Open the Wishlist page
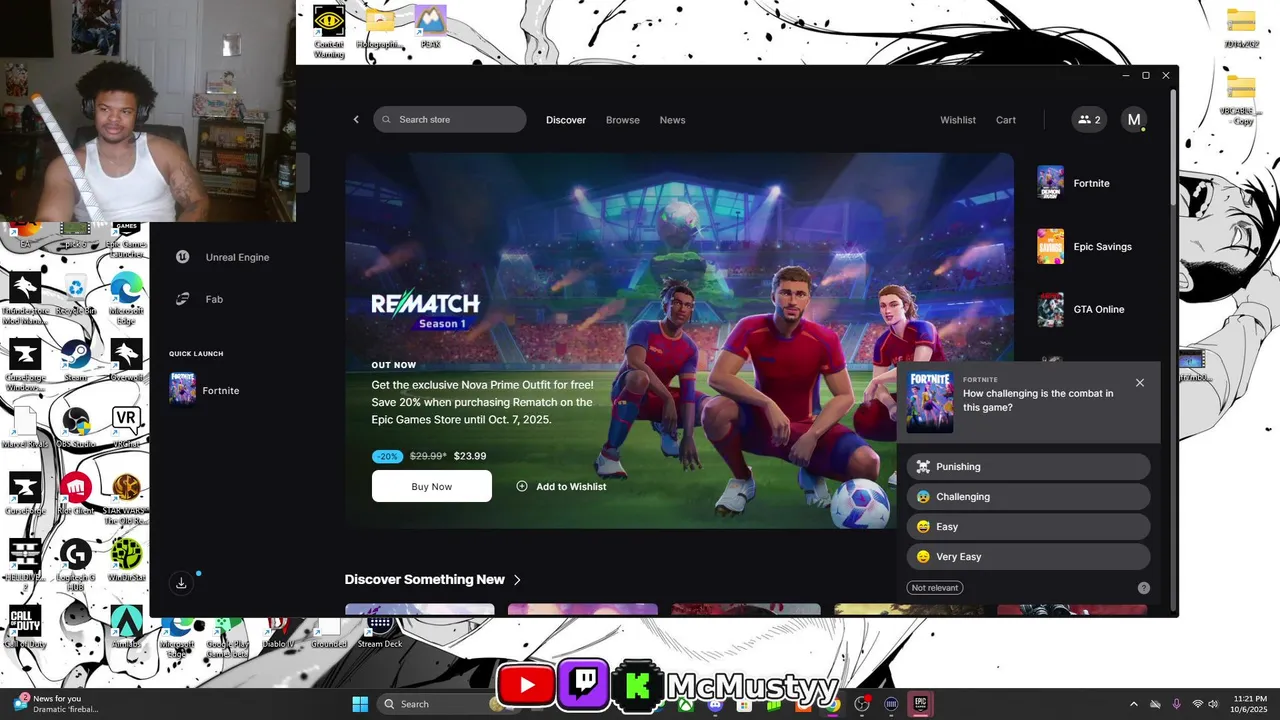 click(958, 120)
